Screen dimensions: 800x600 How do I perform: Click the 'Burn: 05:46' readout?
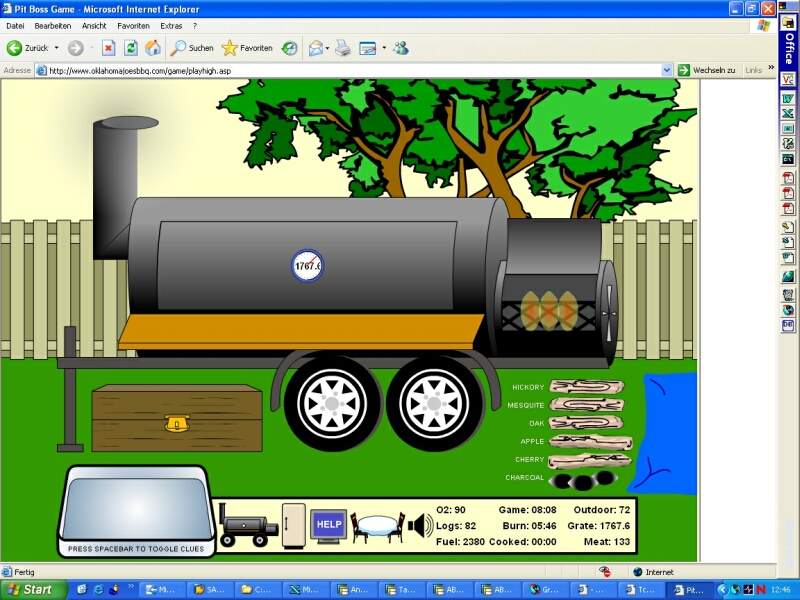[x=529, y=526]
